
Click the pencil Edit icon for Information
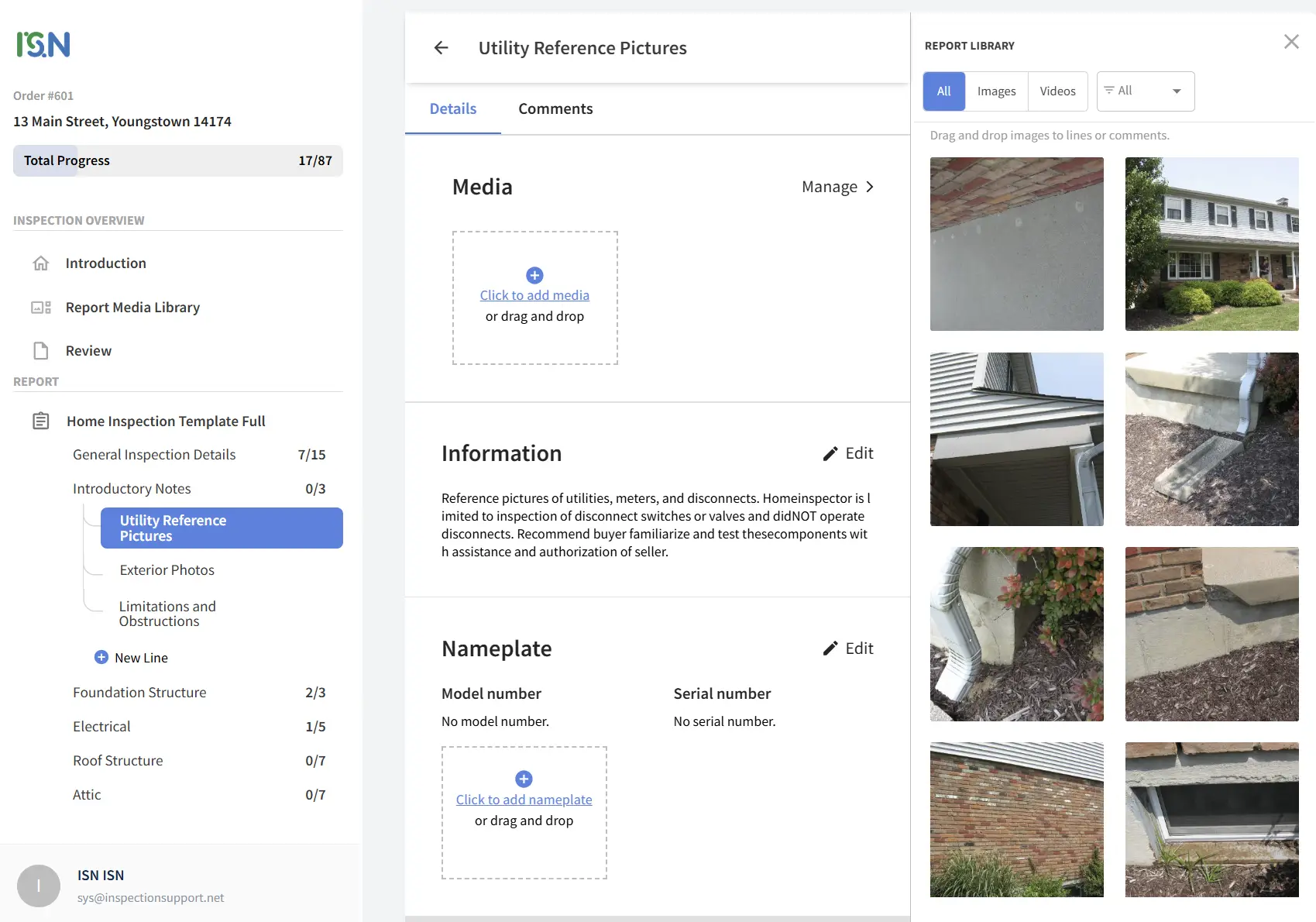tap(830, 454)
